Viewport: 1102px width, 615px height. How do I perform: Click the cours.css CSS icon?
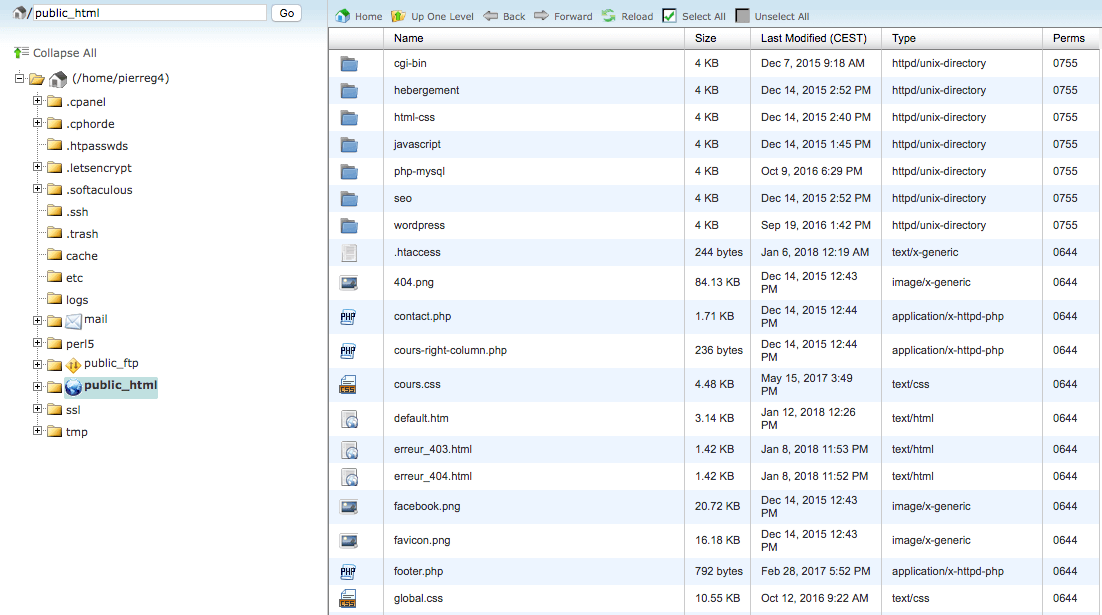point(348,384)
